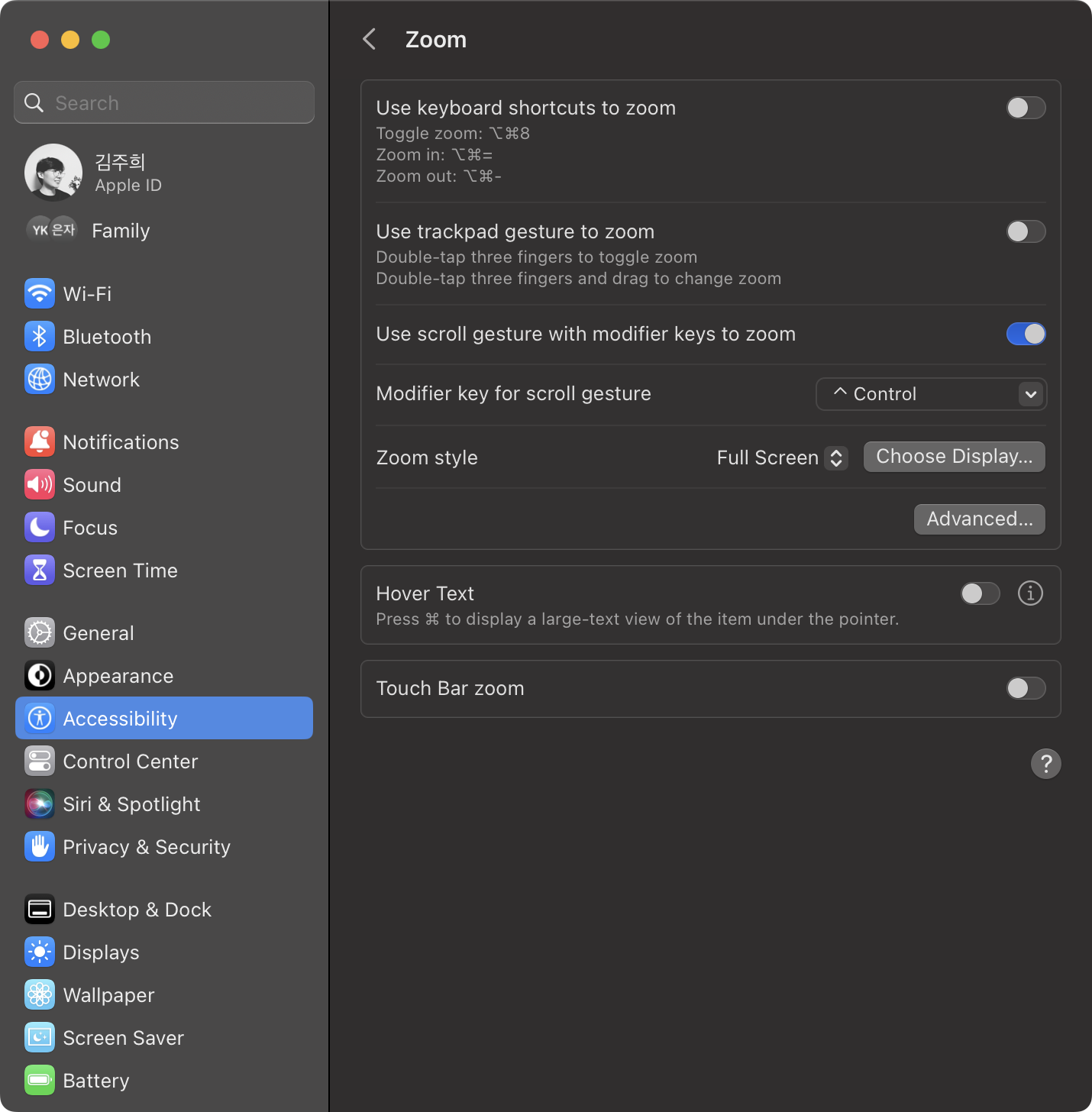Open Bluetooth settings icon
Screen dimensions: 1092x1112
(40, 336)
